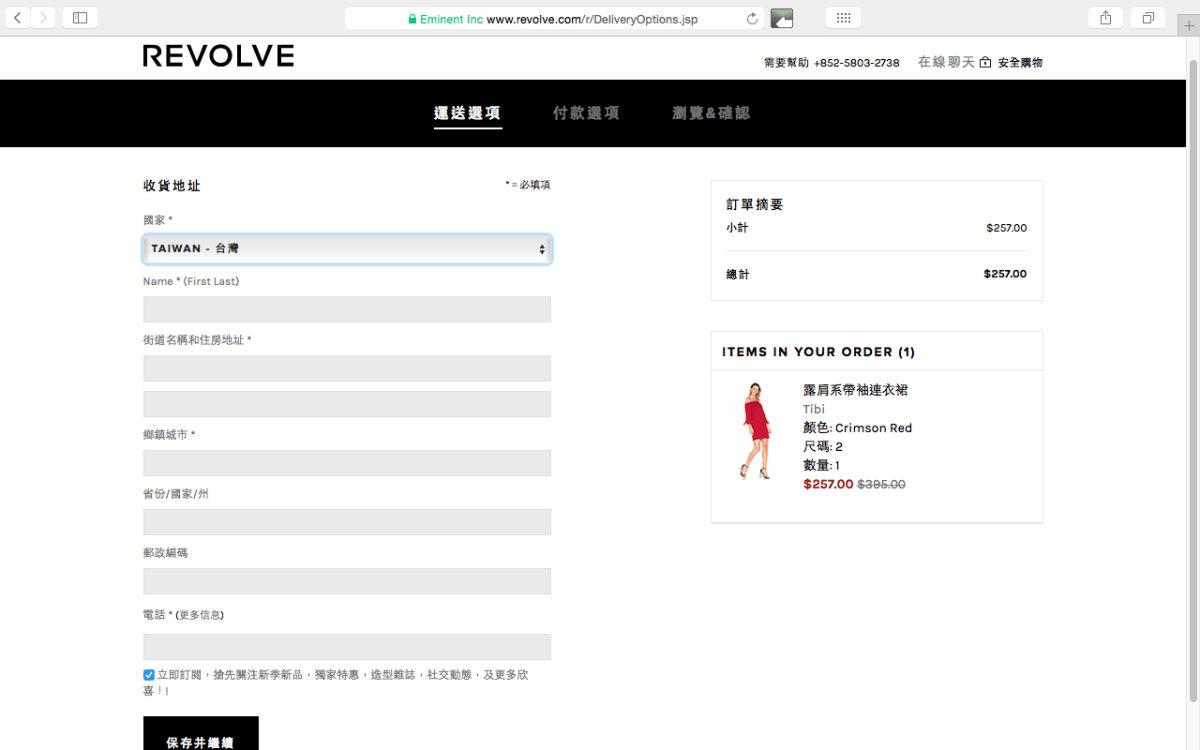Click the REVOLVE logo

(218, 56)
